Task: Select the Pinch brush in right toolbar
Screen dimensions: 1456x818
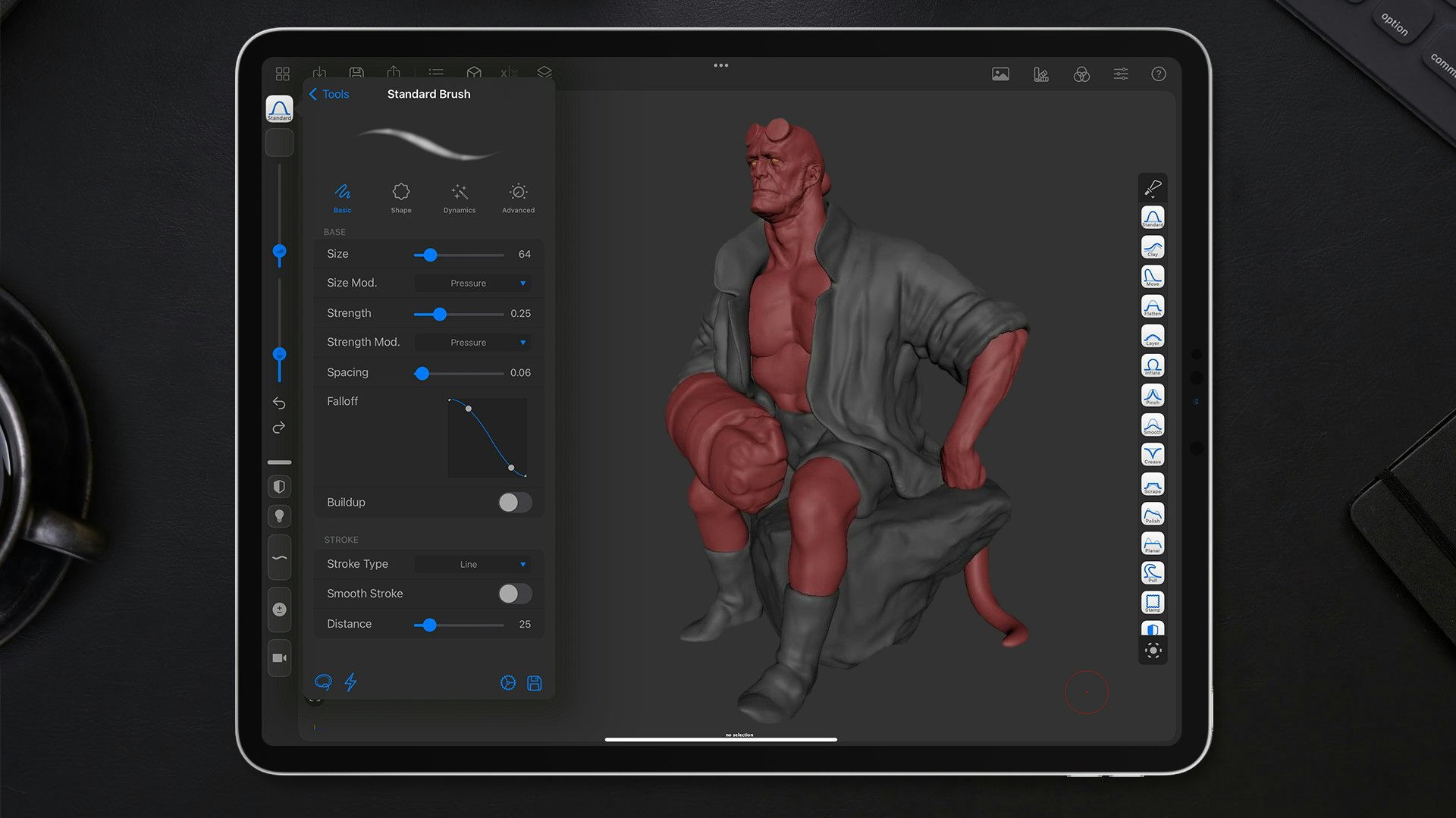Action: 1153,395
